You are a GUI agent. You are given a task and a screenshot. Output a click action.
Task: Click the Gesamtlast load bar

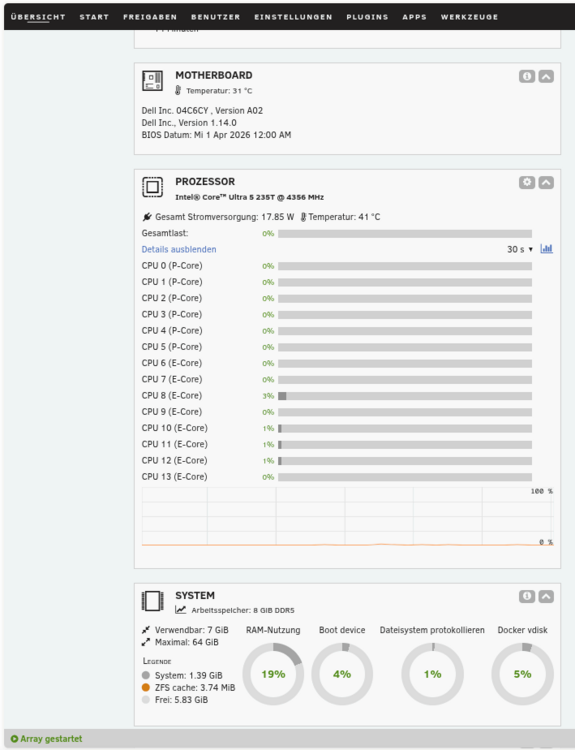click(405, 233)
